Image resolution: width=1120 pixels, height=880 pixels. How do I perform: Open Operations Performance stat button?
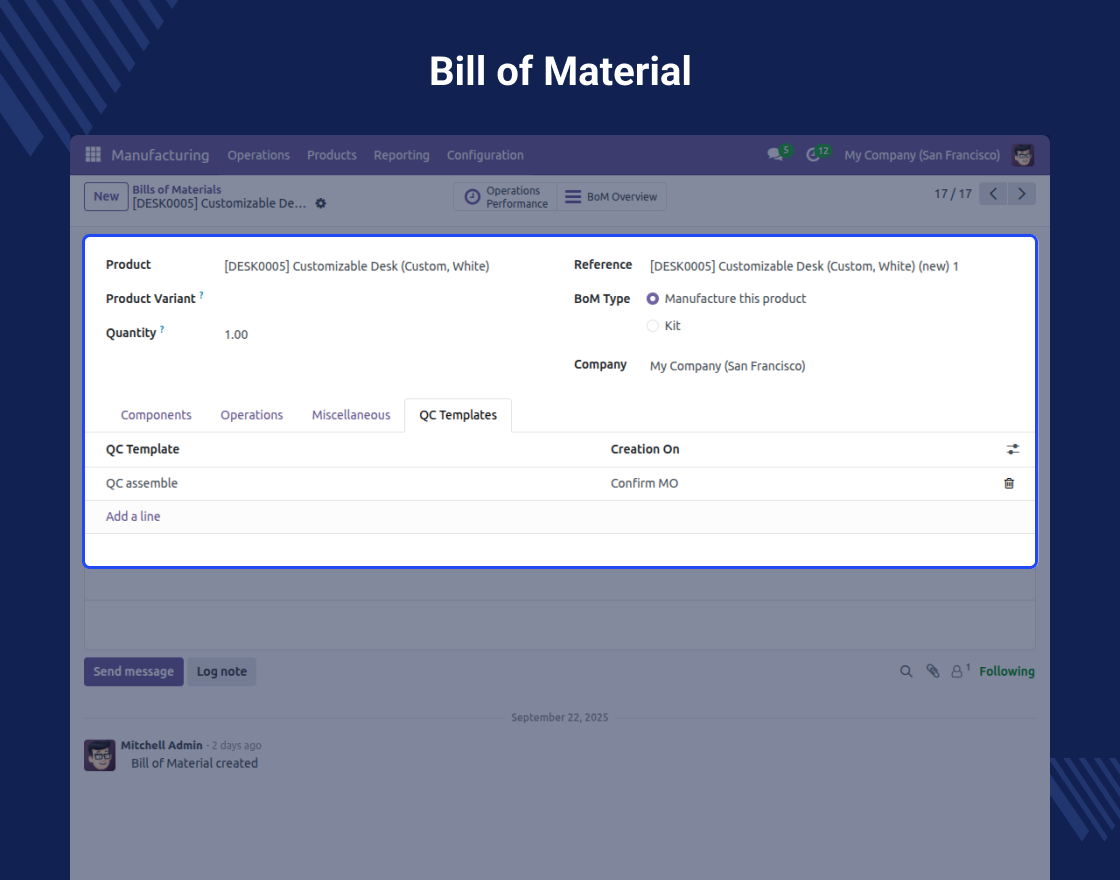point(506,196)
